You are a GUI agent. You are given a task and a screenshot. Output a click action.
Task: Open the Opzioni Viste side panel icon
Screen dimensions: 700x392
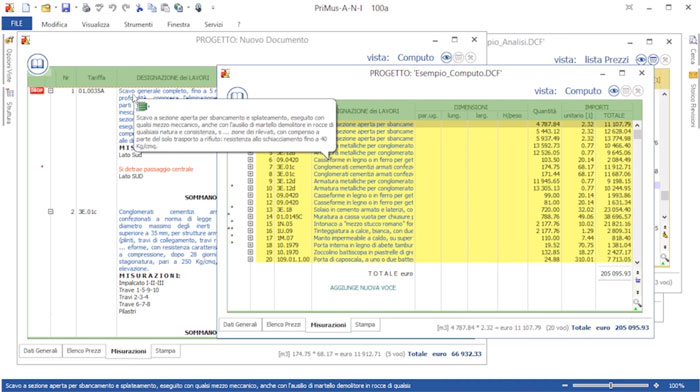9,40
